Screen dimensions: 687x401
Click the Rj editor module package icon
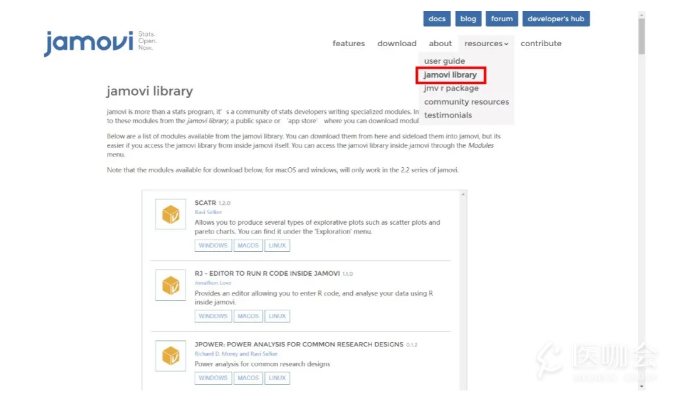click(x=169, y=285)
